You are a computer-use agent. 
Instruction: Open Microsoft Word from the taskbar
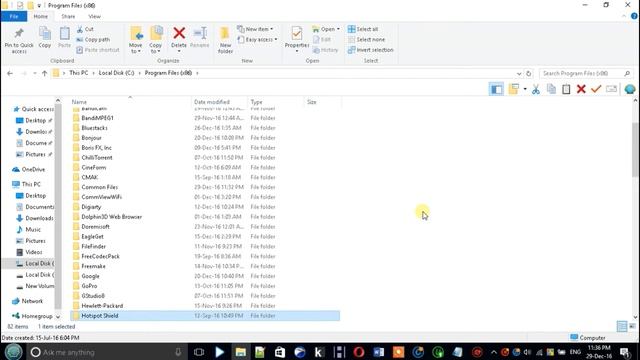[378, 352]
